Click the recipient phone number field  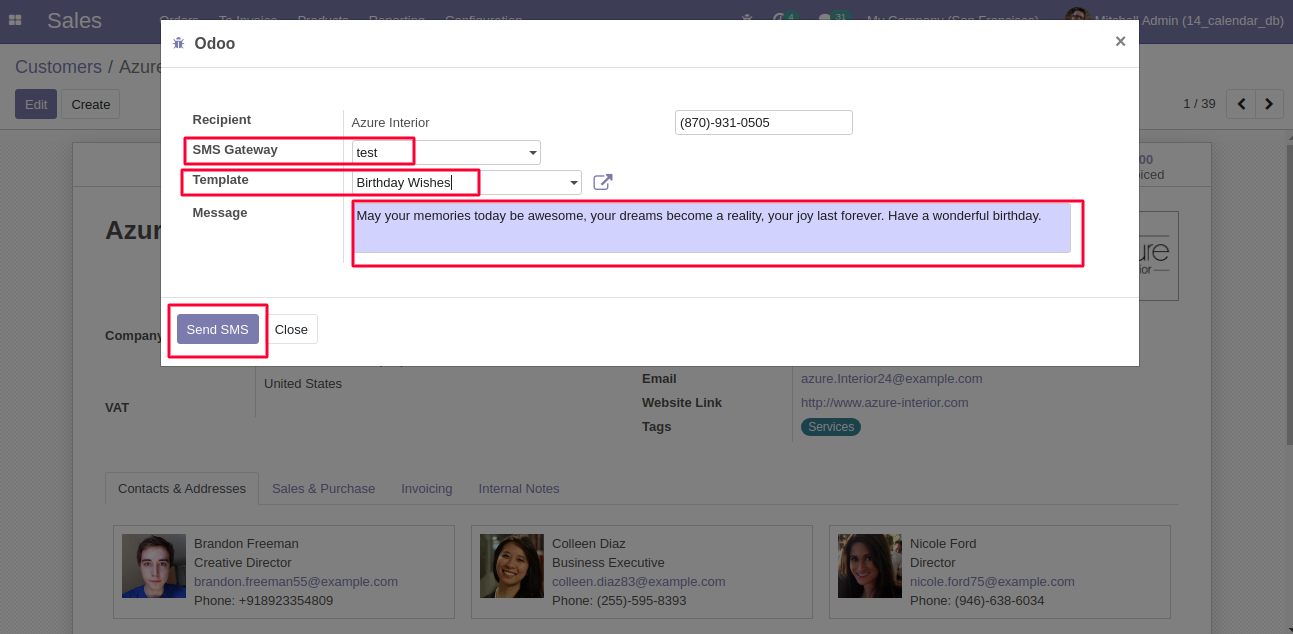point(763,122)
